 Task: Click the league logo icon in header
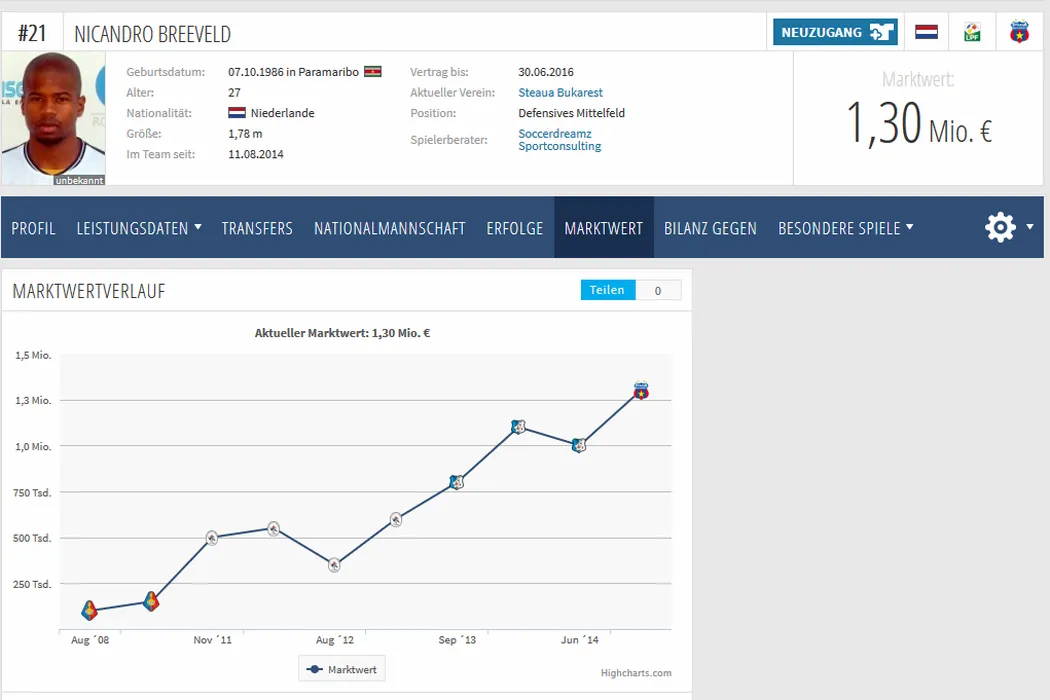click(972, 32)
